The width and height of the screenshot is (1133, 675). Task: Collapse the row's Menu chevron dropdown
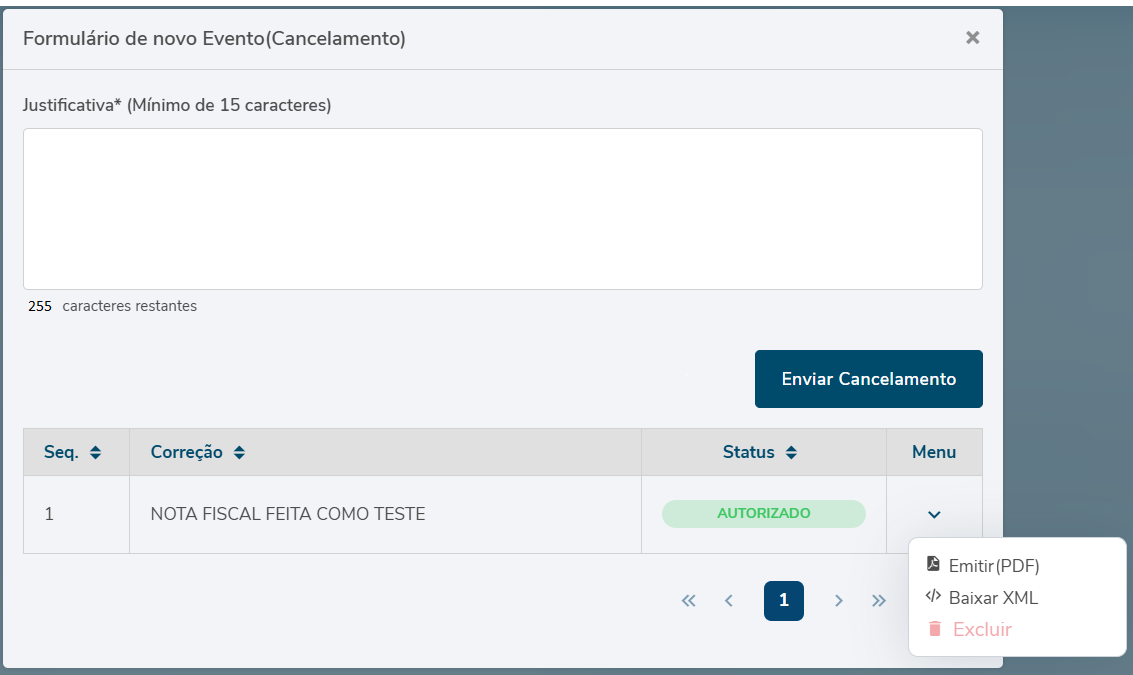point(934,515)
